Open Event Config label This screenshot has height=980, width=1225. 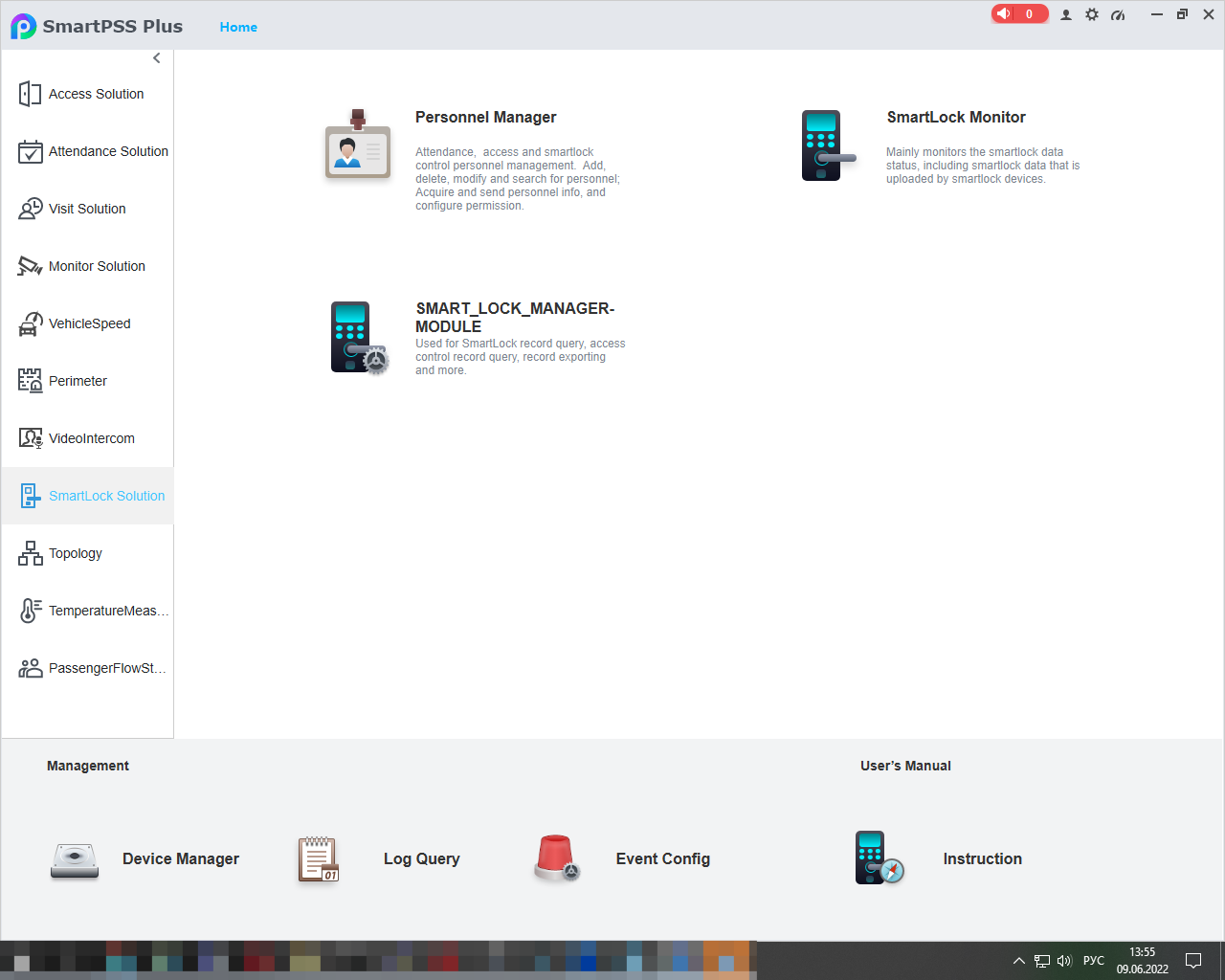(663, 859)
